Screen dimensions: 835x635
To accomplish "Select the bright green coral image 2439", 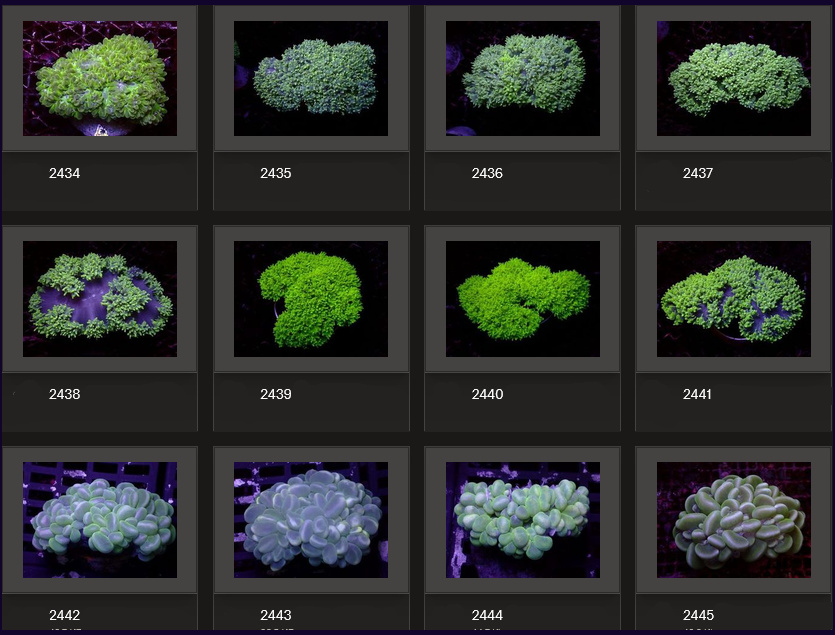I will pyautogui.click(x=311, y=299).
